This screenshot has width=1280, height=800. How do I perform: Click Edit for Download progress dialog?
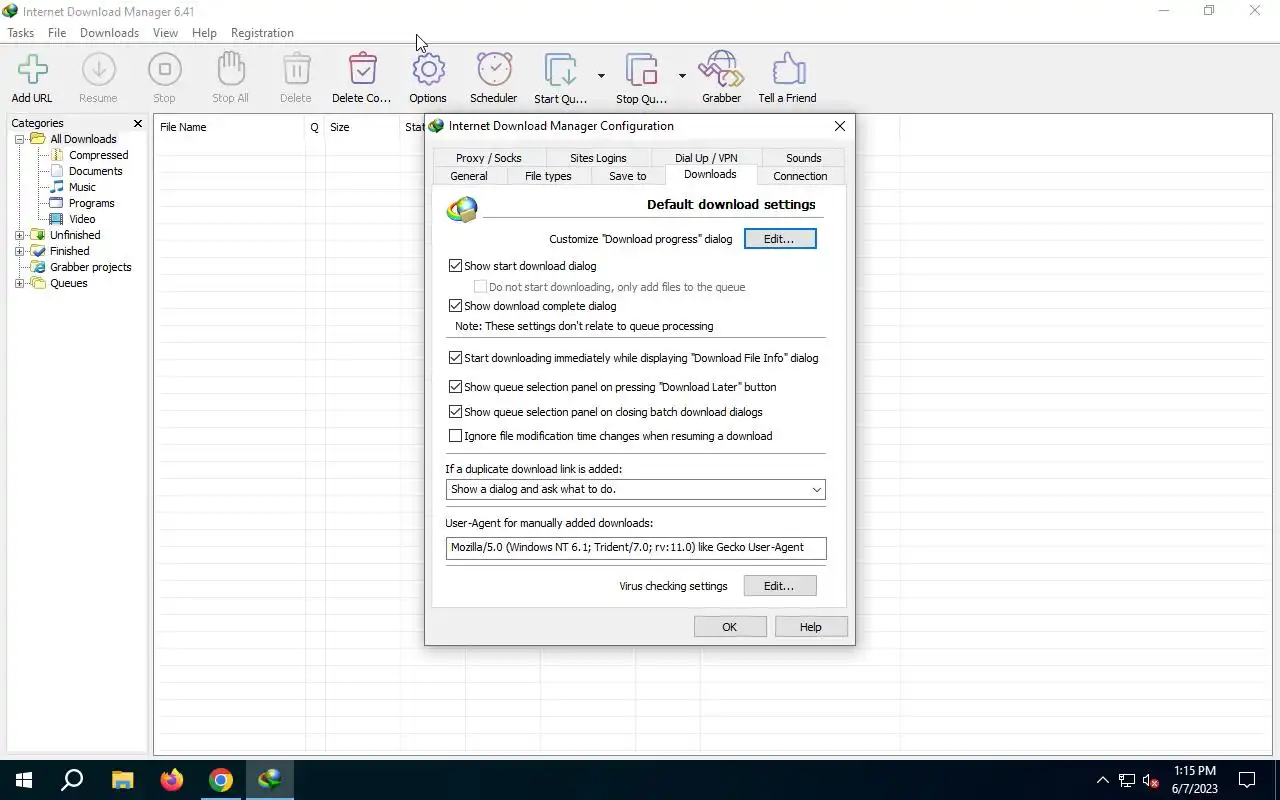pyautogui.click(x=780, y=239)
